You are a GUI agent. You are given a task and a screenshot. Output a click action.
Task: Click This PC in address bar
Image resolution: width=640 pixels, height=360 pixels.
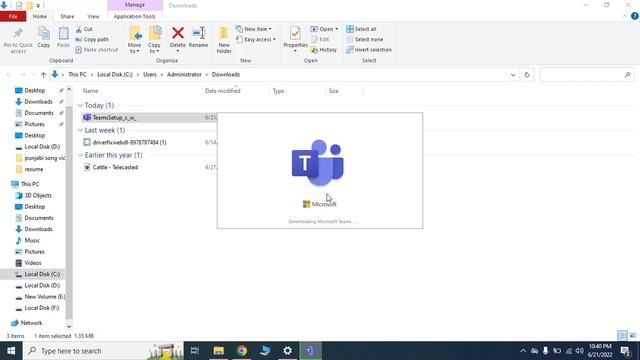[x=77, y=75]
